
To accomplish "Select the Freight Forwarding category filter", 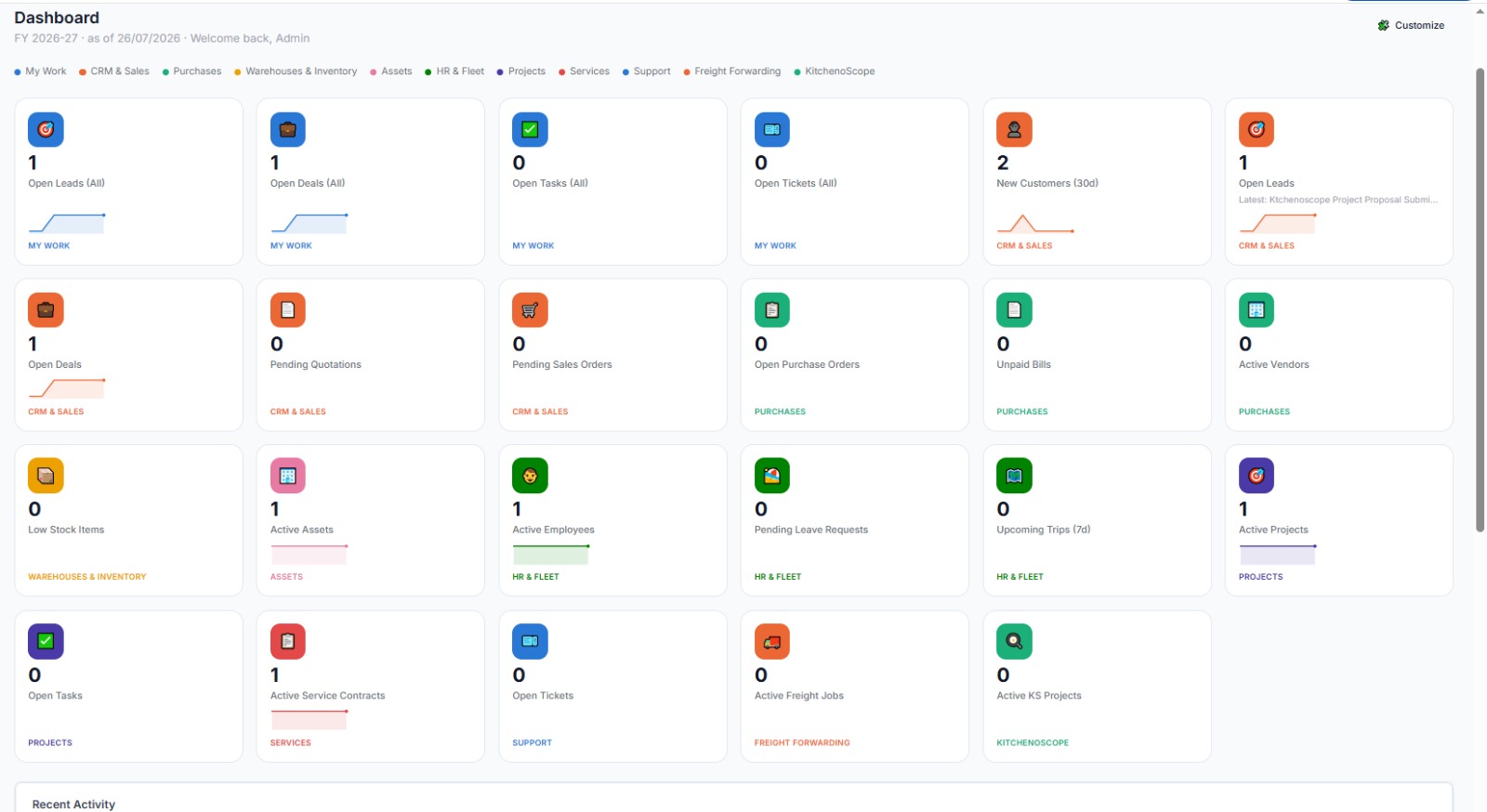I will [x=732, y=72].
